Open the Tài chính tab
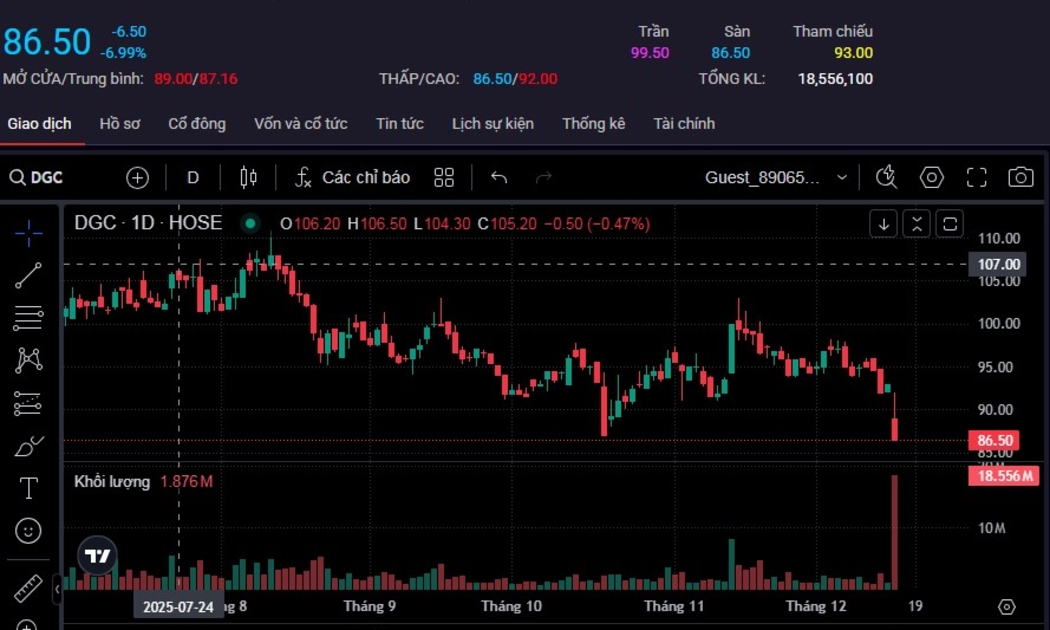Viewport: 1050px width, 630px height. click(x=684, y=124)
